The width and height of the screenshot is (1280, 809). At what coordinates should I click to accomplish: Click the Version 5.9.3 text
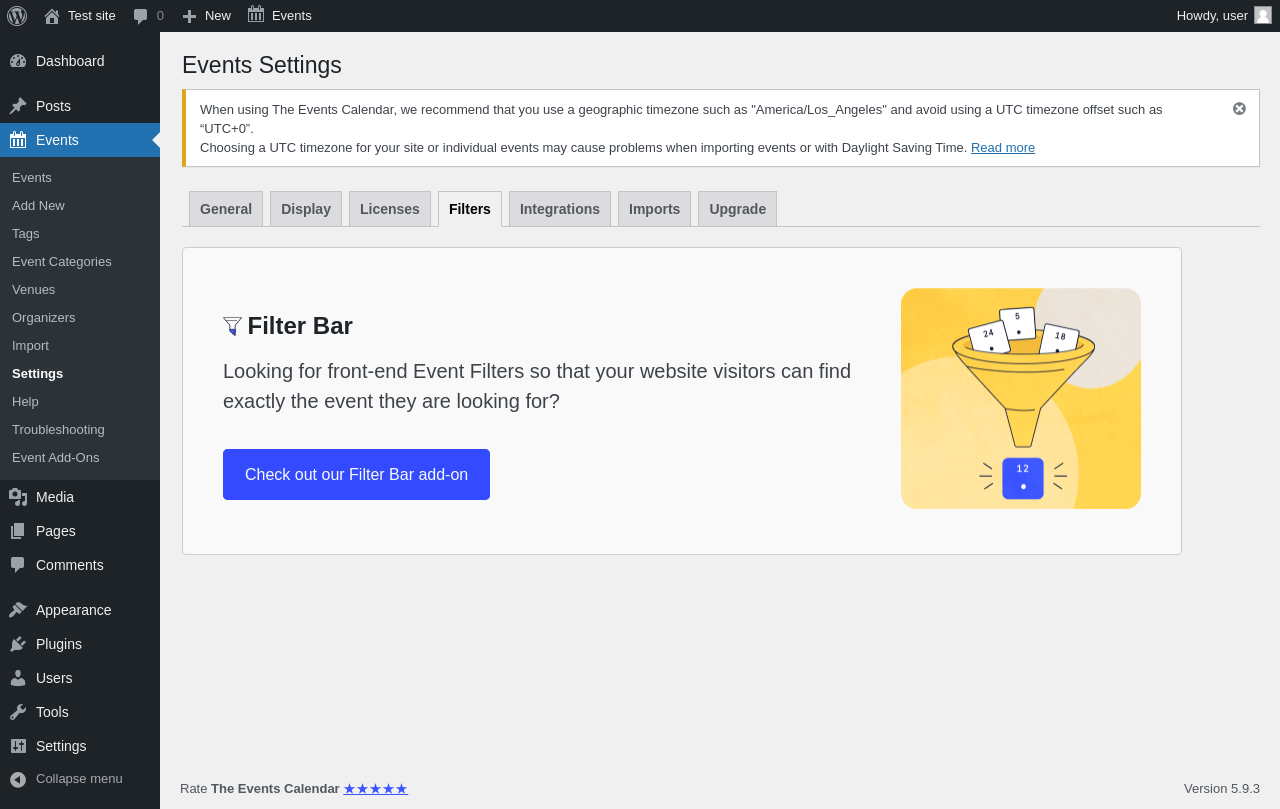click(x=1222, y=788)
